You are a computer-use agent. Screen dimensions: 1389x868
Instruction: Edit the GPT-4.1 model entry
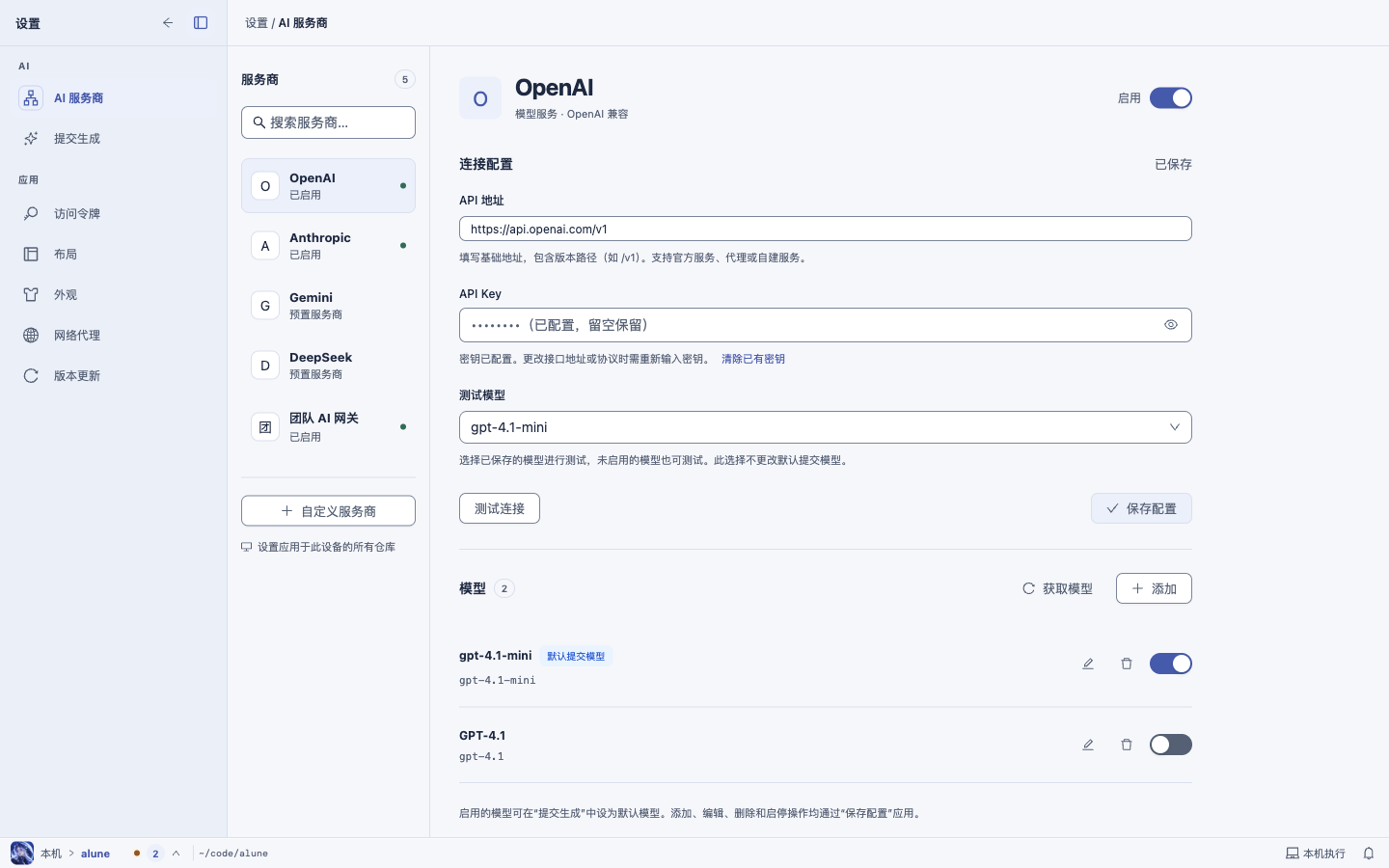point(1088,745)
